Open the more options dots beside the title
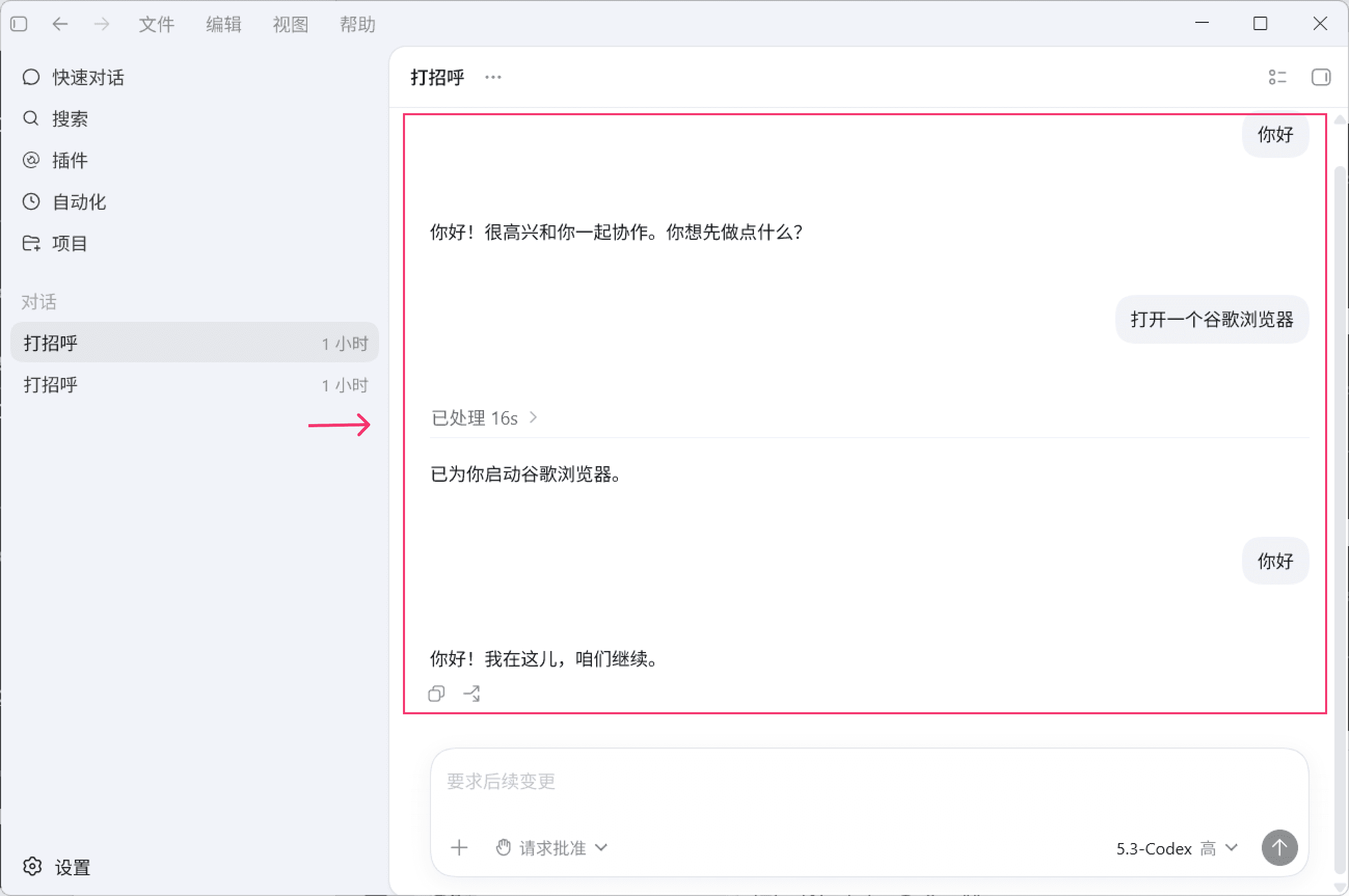The height and width of the screenshot is (896, 1349). point(493,77)
